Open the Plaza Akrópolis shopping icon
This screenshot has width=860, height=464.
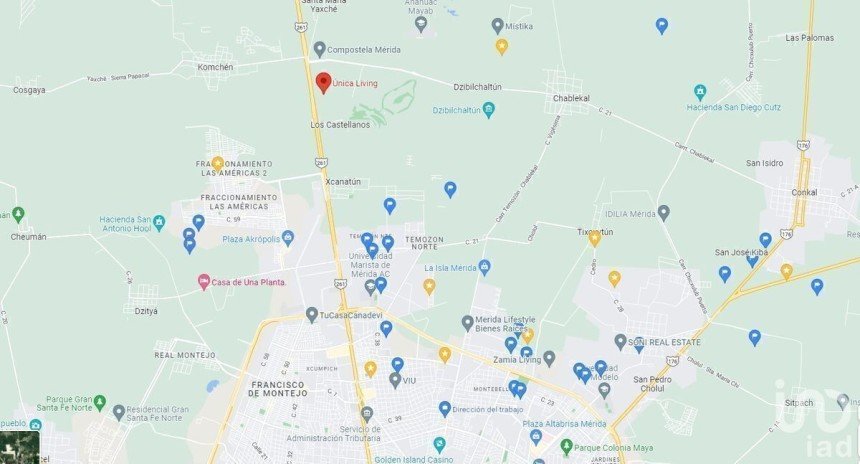click(x=288, y=238)
